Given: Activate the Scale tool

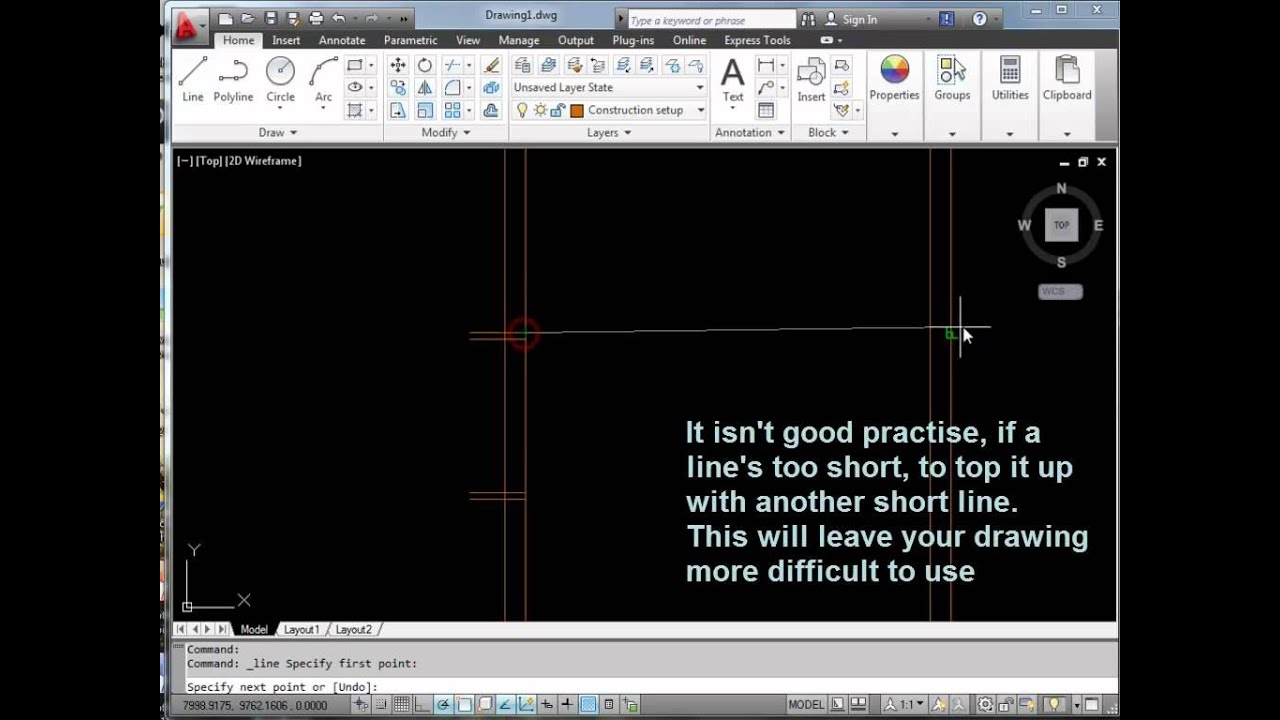Looking at the screenshot, I should (x=425, y=110).
